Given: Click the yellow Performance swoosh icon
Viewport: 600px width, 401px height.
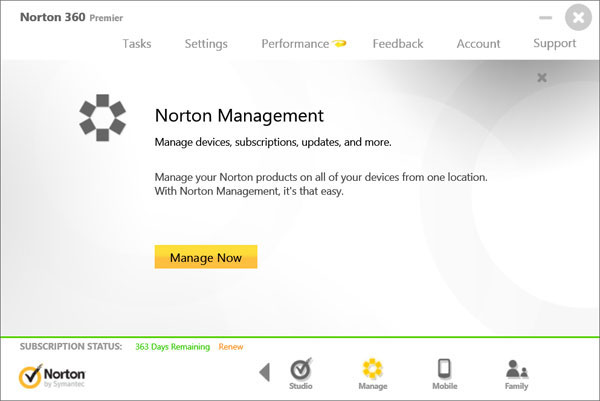Looking at the screenshot, I should coord(339,43).
